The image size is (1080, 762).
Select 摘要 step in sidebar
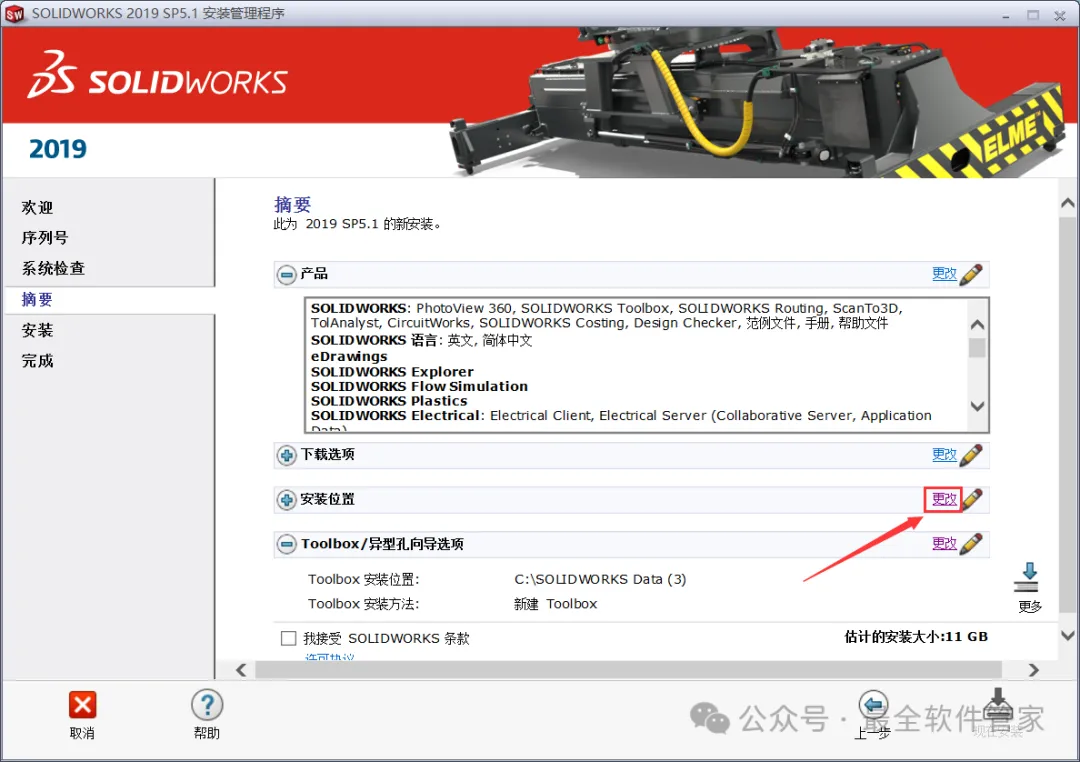37,299
